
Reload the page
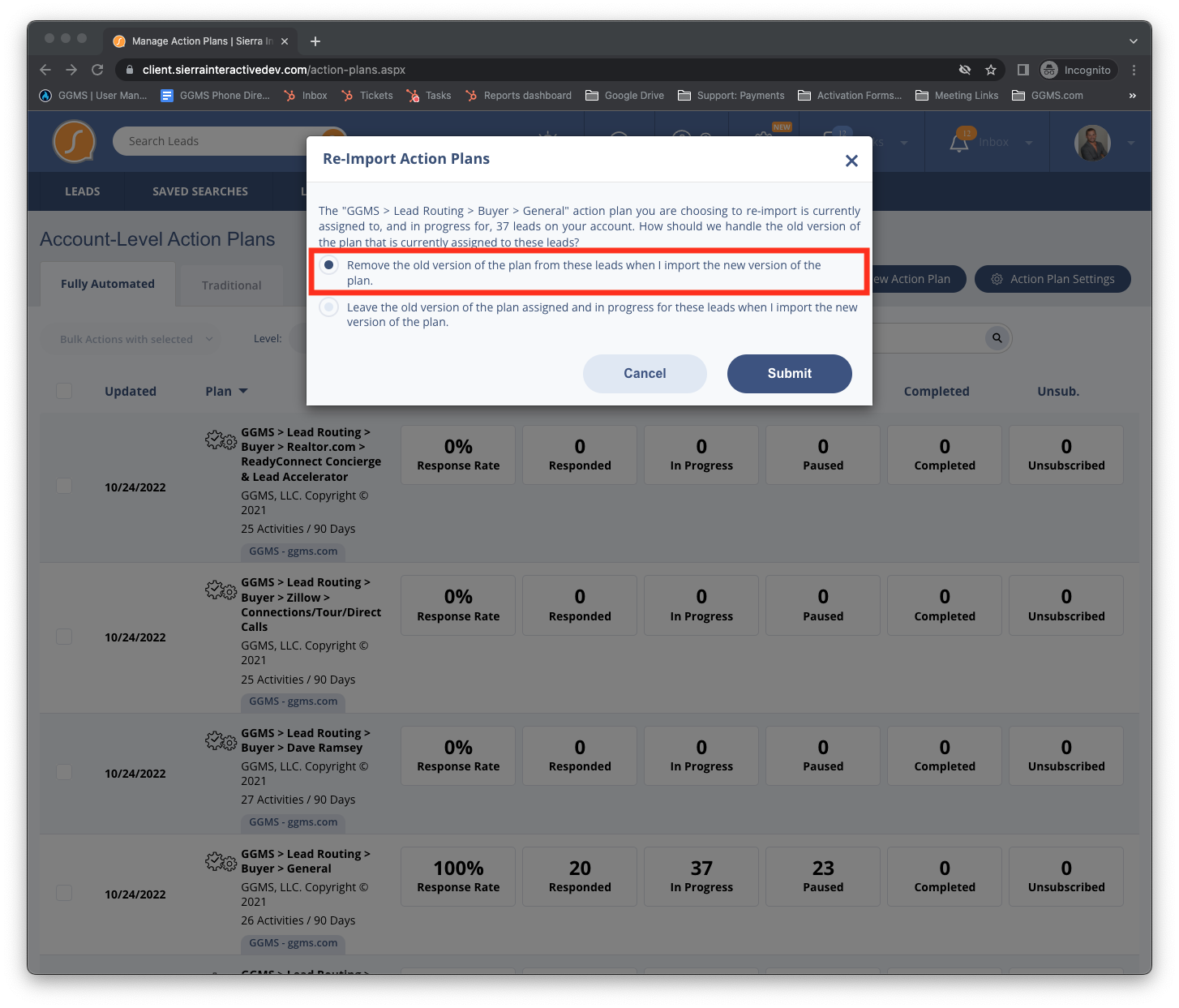pyautogui.click(x=97, y=70)
